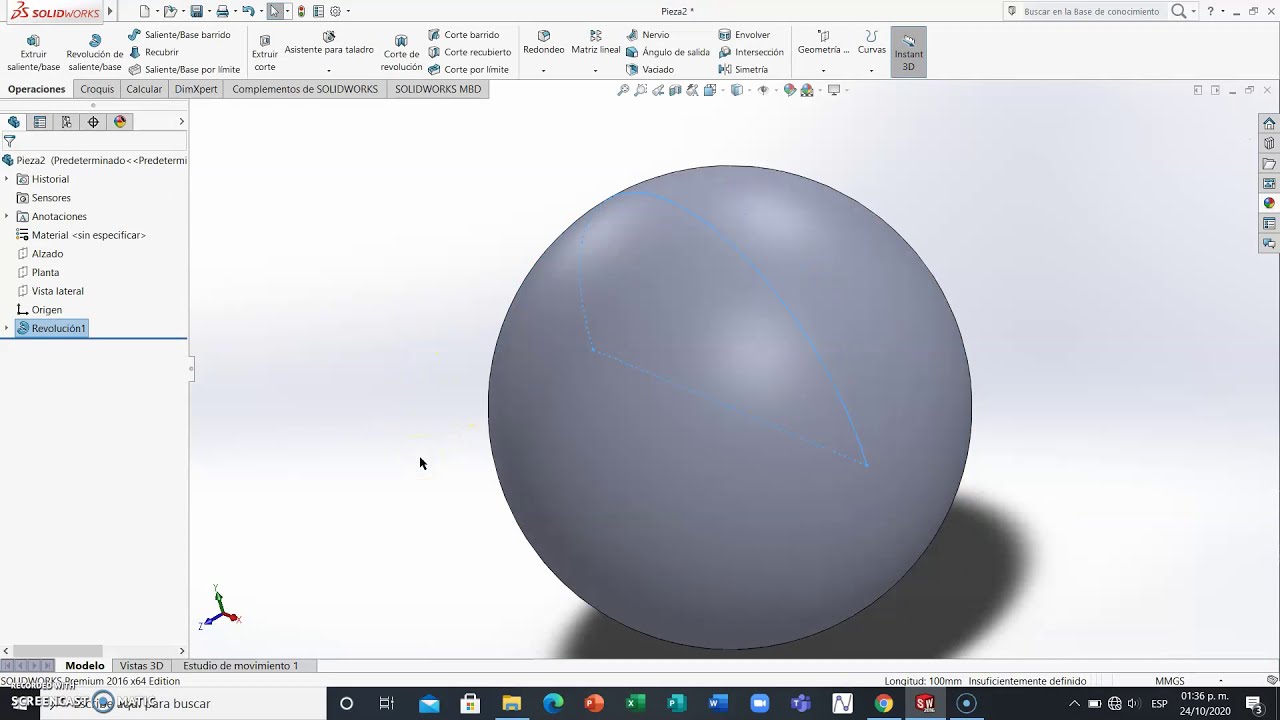
Task: Select Revolución de saliente/base tool
Action: click(95, 53)
